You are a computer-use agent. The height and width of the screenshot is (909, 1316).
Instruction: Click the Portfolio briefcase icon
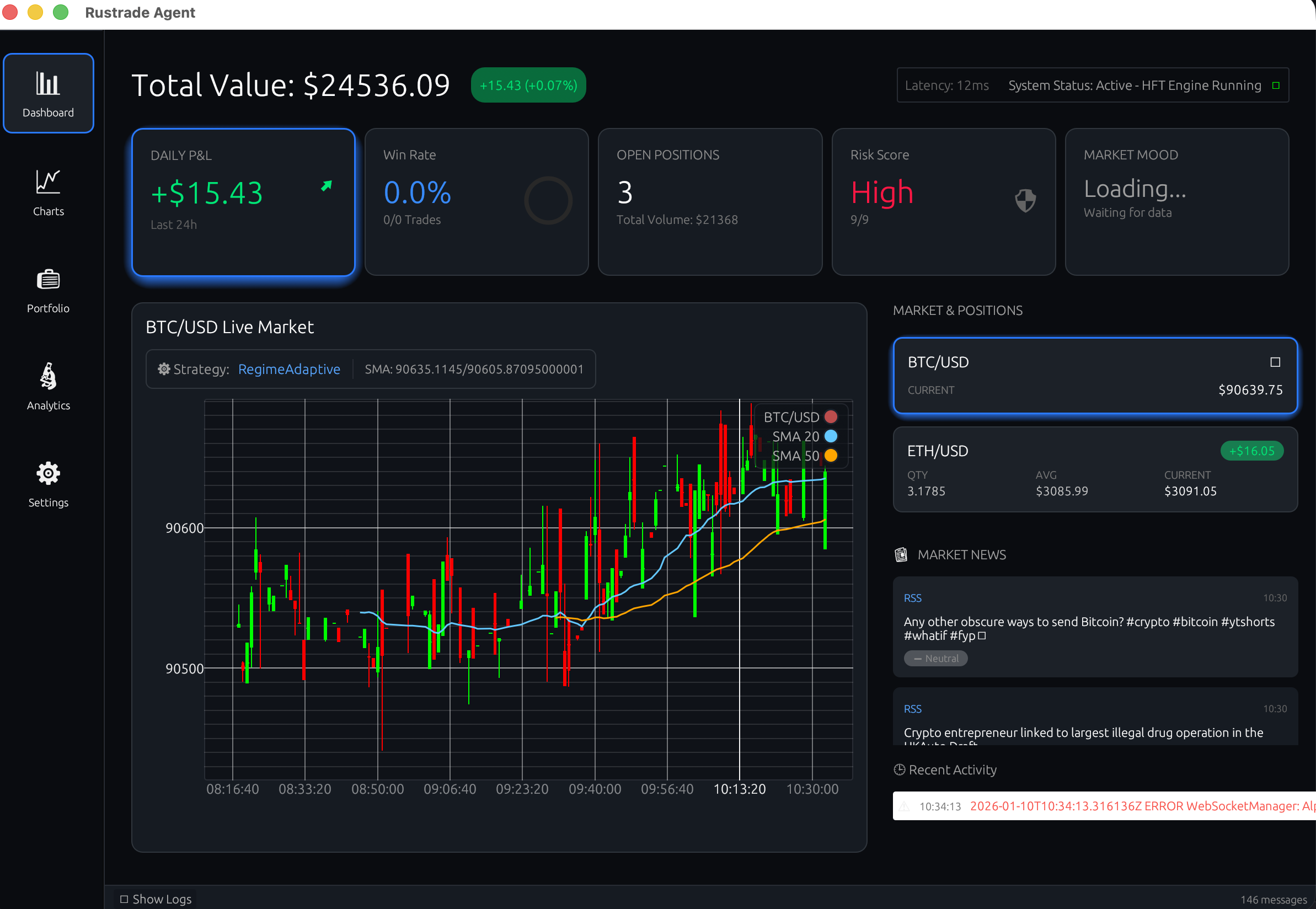48,279
